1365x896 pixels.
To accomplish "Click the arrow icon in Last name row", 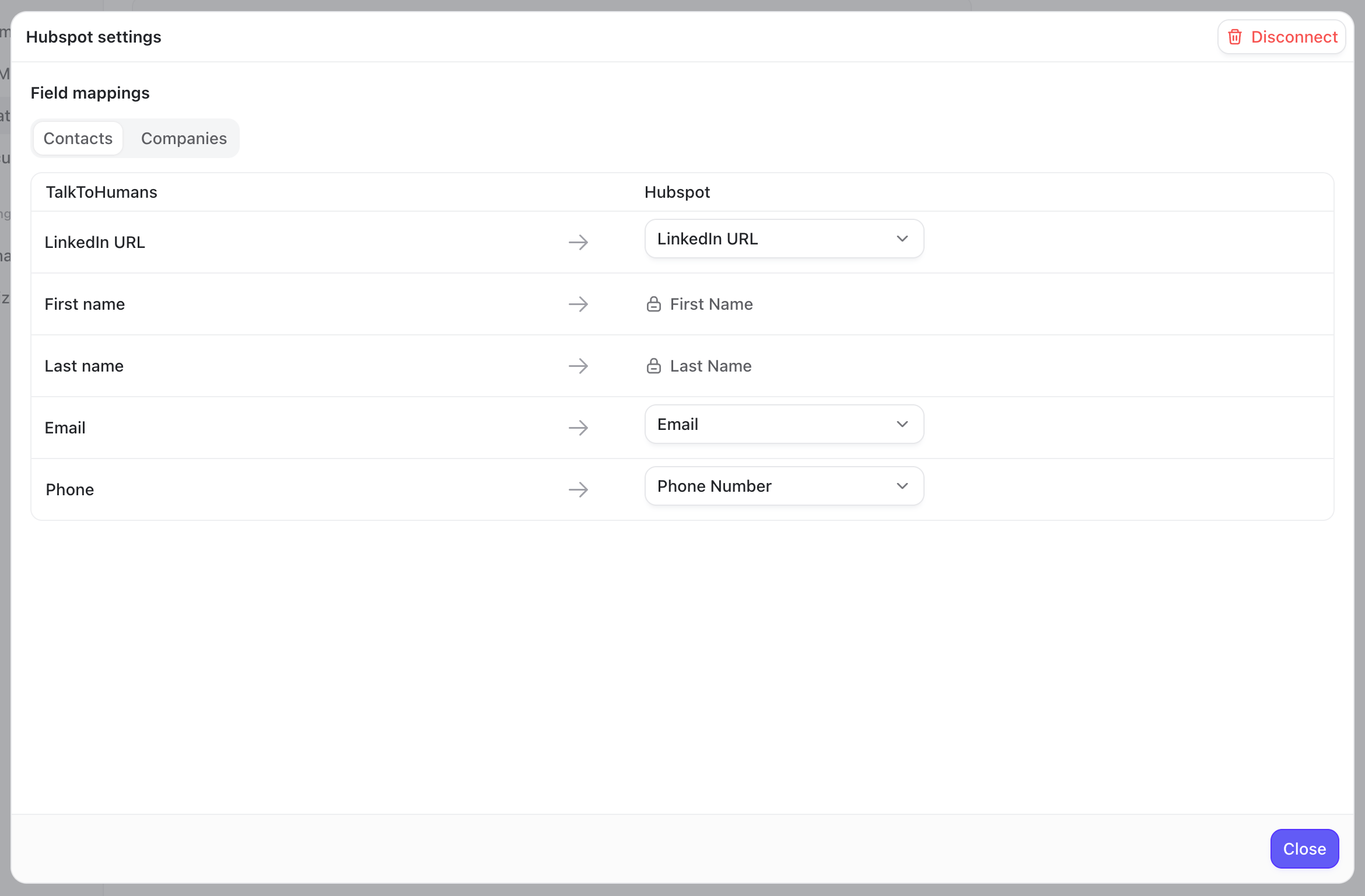I will click(578, 366).
